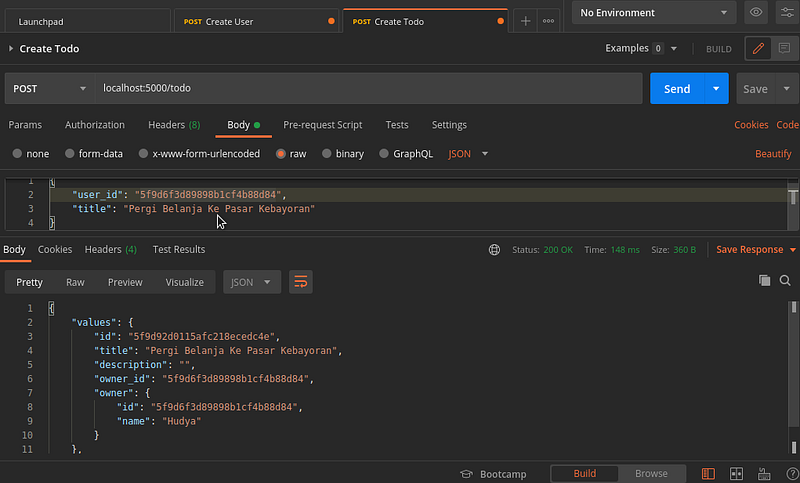Open the response Headers (4) tab

111,249
